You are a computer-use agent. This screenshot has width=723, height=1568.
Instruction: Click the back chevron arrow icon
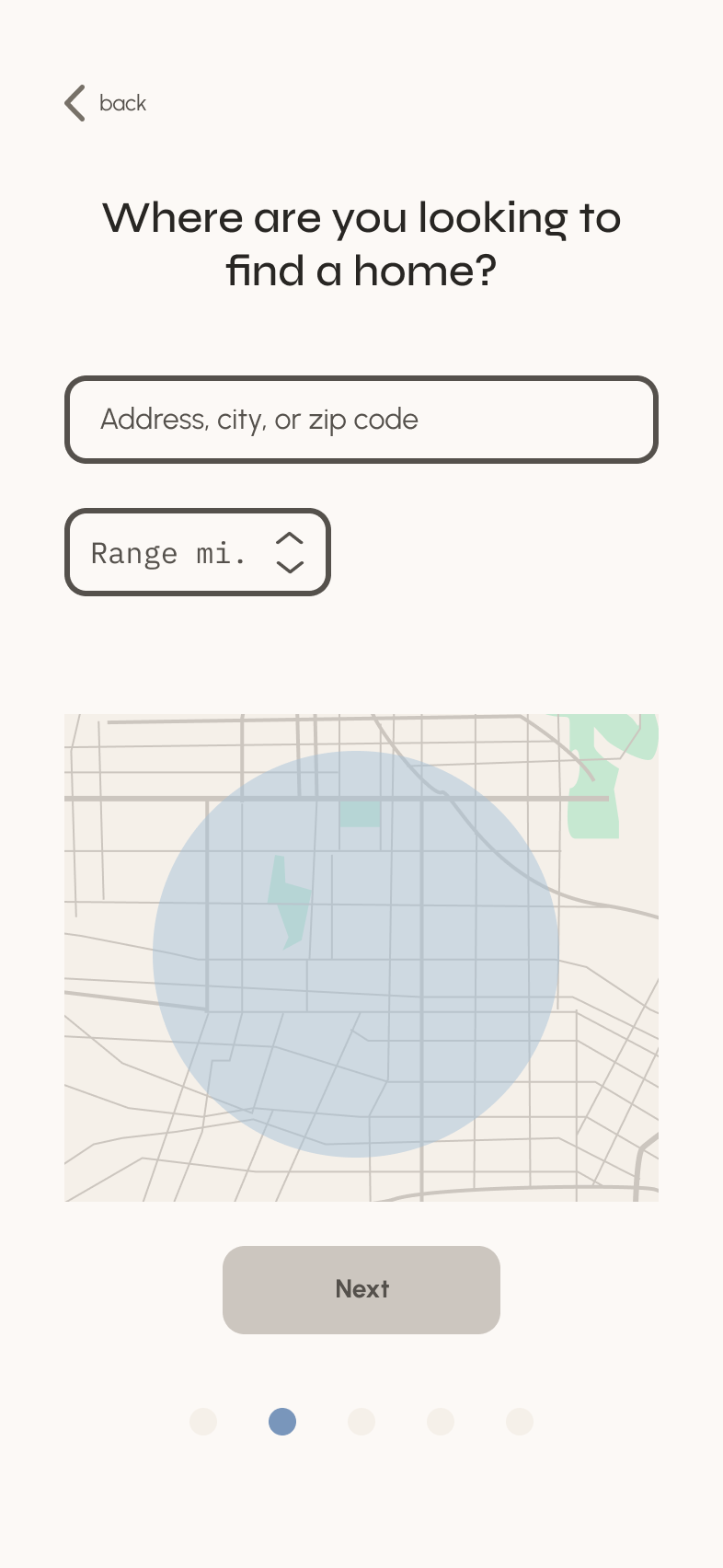point(75,103)
